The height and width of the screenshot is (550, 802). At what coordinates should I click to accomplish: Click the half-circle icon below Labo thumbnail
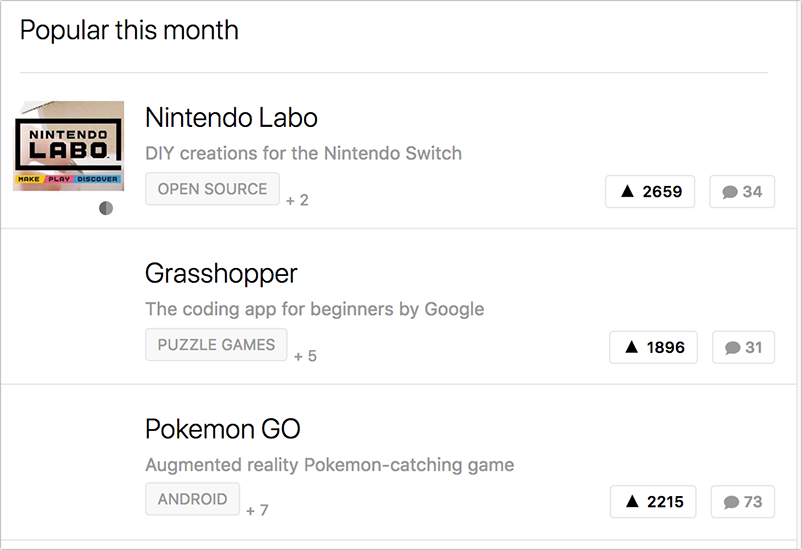click(x=107, y=208)
